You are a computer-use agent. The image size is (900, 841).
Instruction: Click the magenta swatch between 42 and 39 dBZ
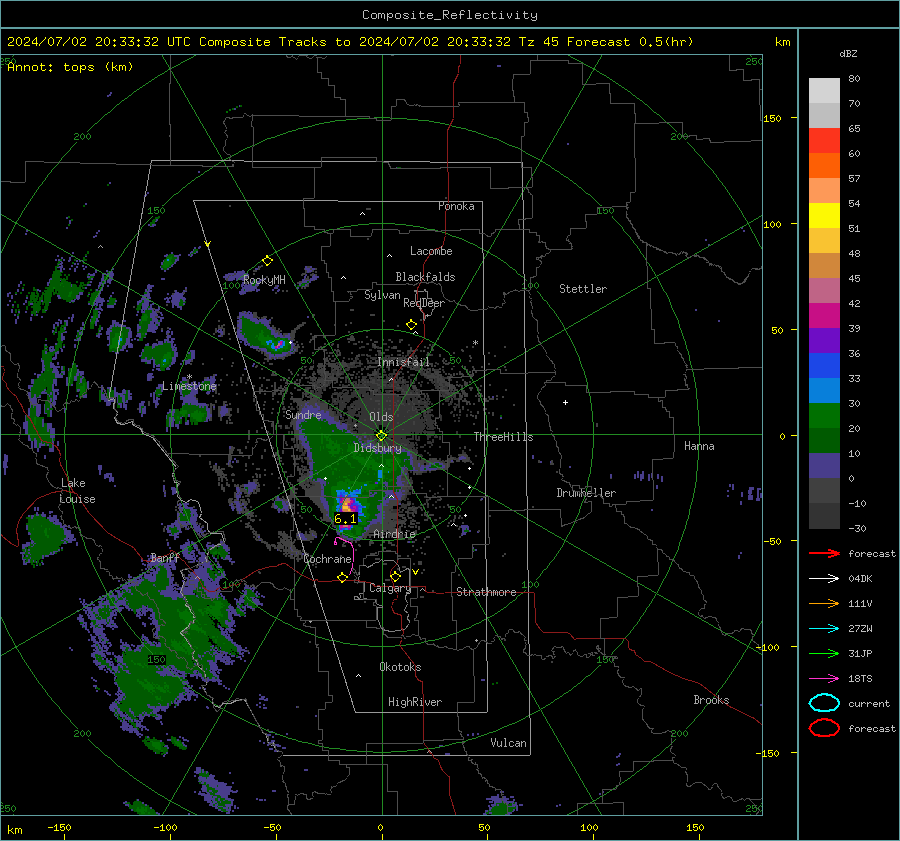[x=824, y=316]
